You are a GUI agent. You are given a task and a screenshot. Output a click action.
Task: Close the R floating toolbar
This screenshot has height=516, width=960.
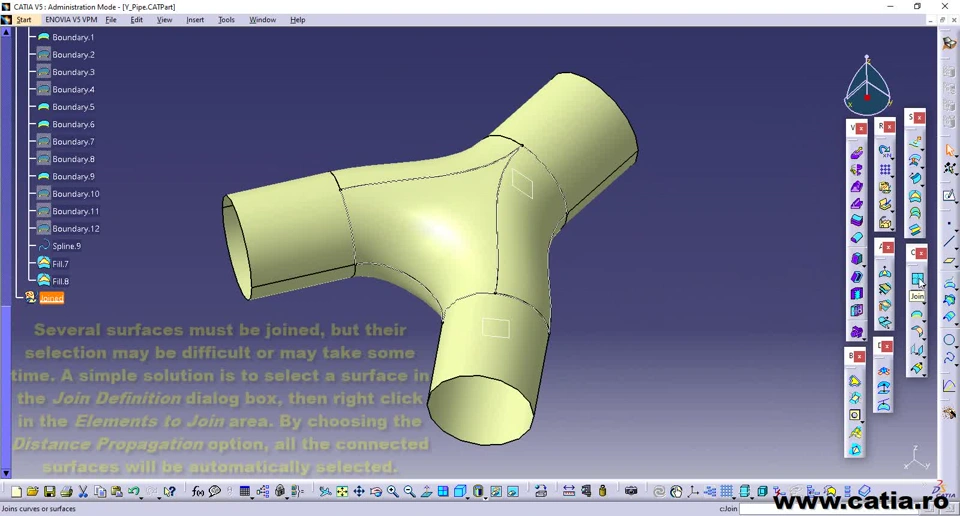tap(890, 127)
